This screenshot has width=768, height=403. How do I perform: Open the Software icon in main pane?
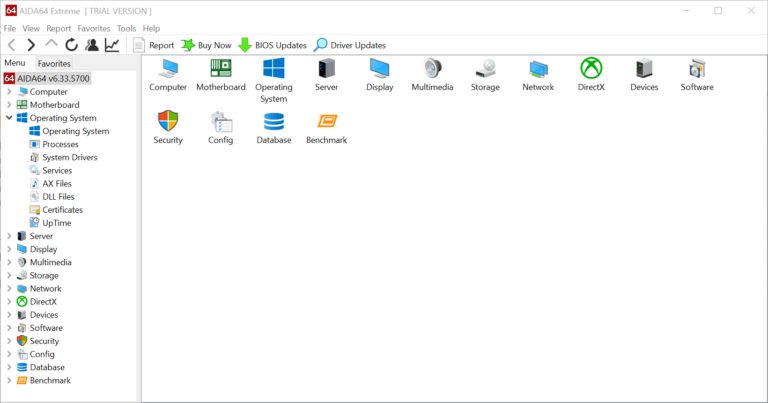coord(697,69)
